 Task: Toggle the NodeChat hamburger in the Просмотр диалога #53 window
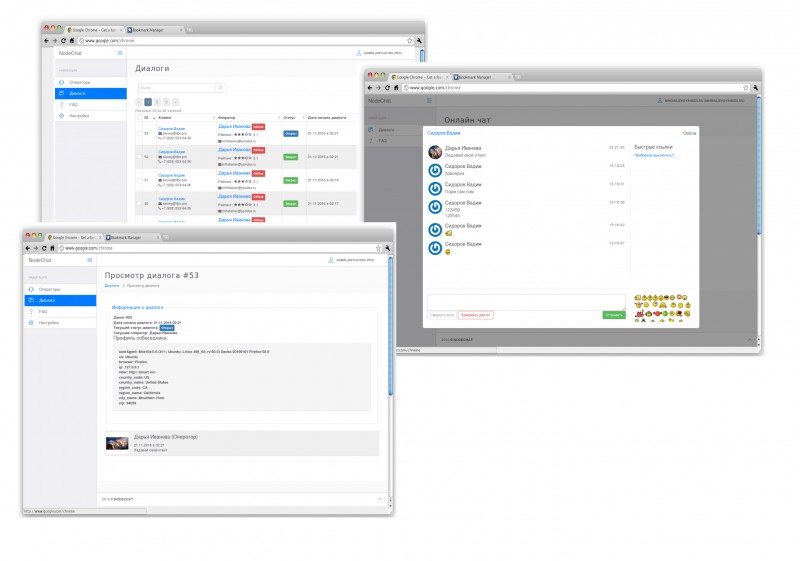90,260
